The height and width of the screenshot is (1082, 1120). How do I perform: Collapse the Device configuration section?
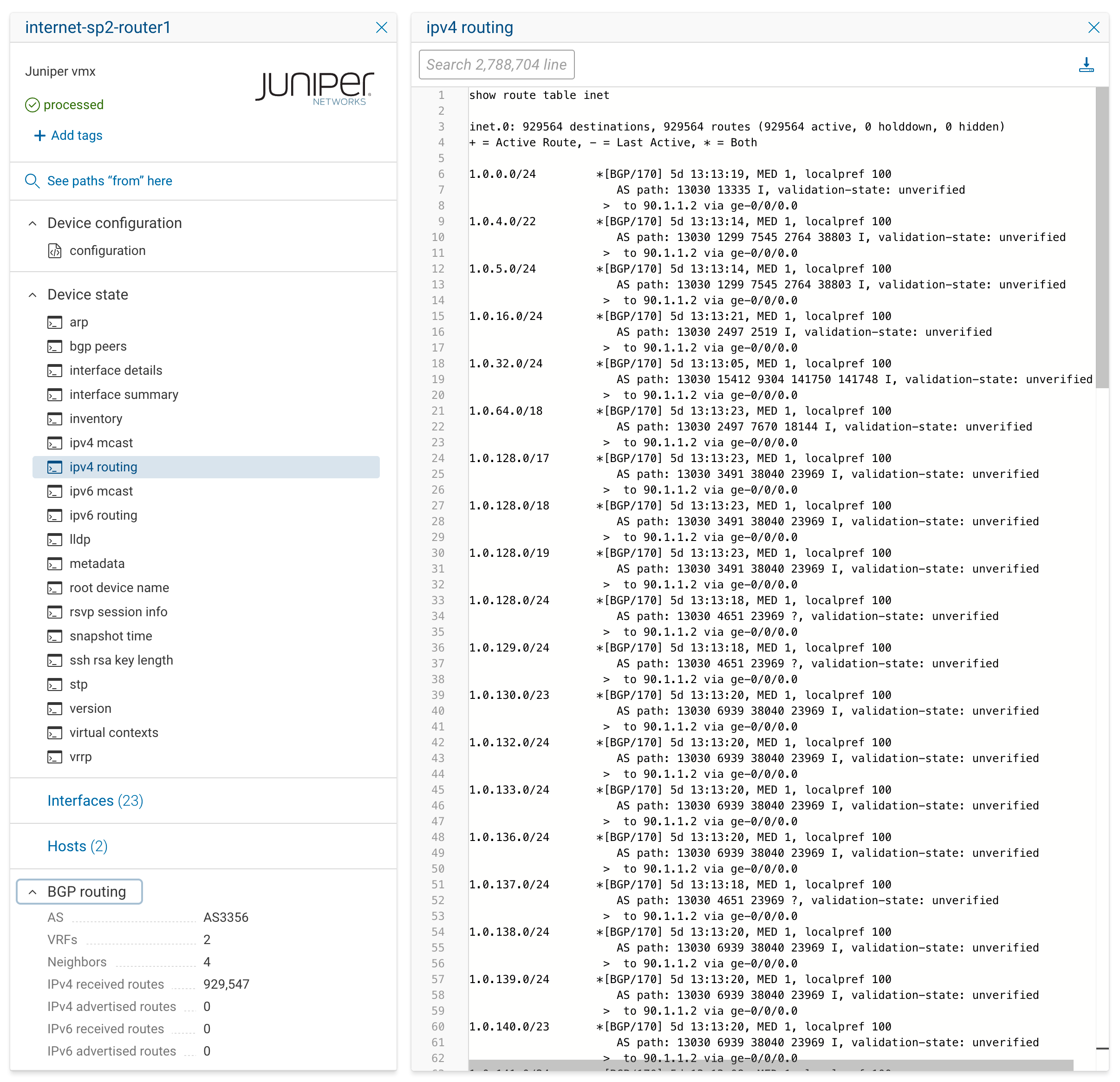coord(33,223)
